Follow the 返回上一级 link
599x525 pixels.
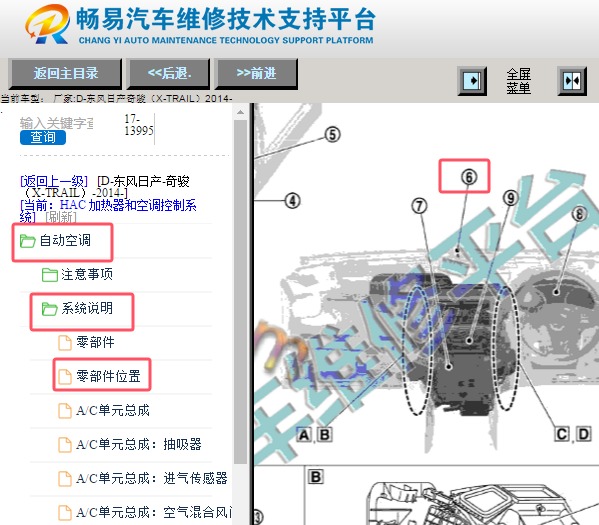coord(54,181)
